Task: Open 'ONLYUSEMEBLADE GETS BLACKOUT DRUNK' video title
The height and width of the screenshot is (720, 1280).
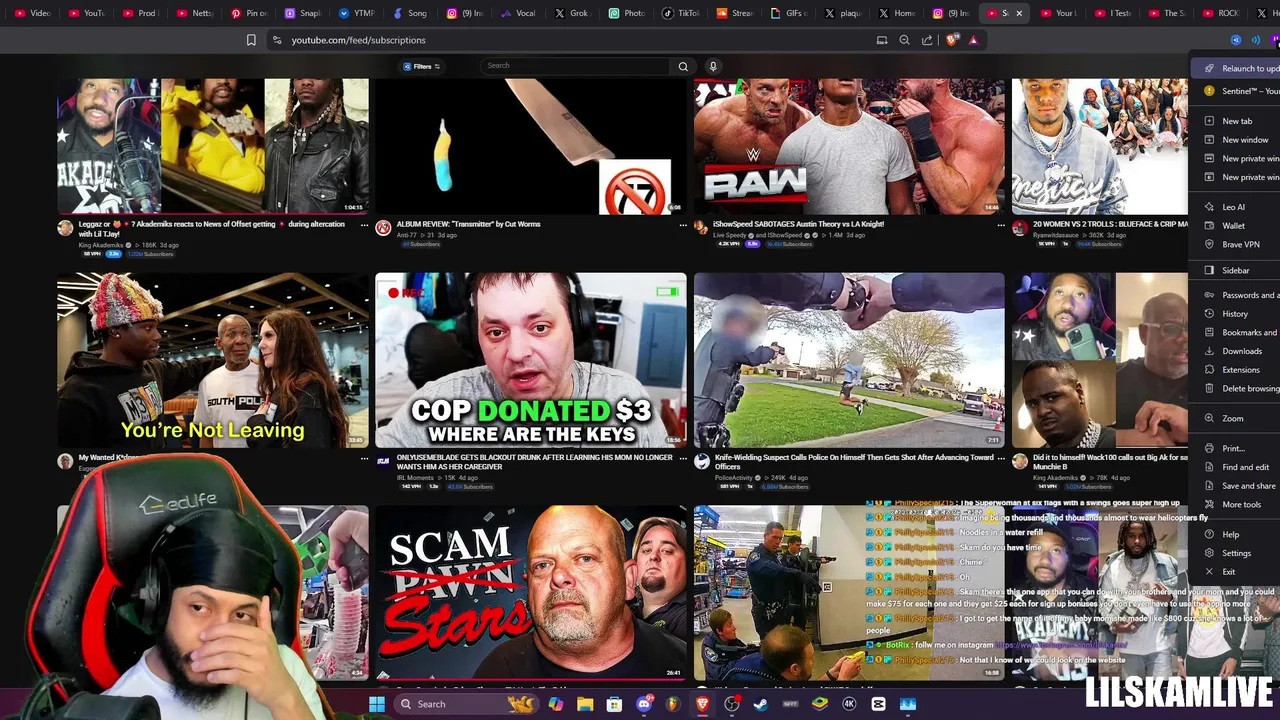Action: click(x=534, y=462)
